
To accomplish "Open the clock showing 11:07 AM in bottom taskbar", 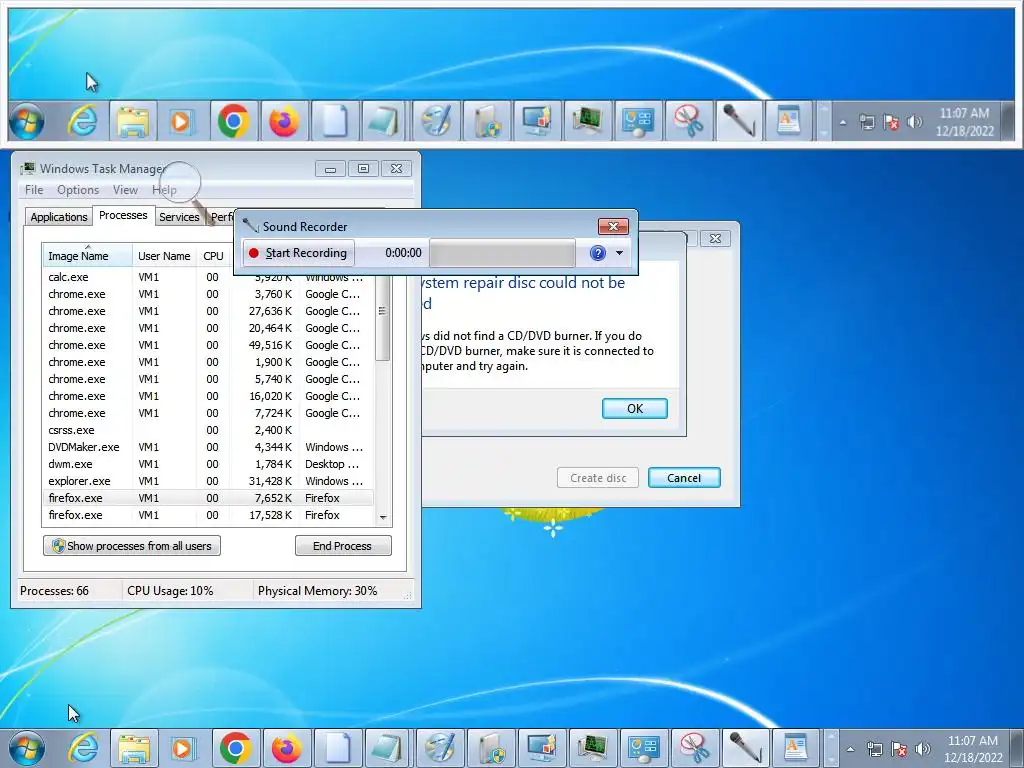I will pyautogui.click(x=972, y=749).
